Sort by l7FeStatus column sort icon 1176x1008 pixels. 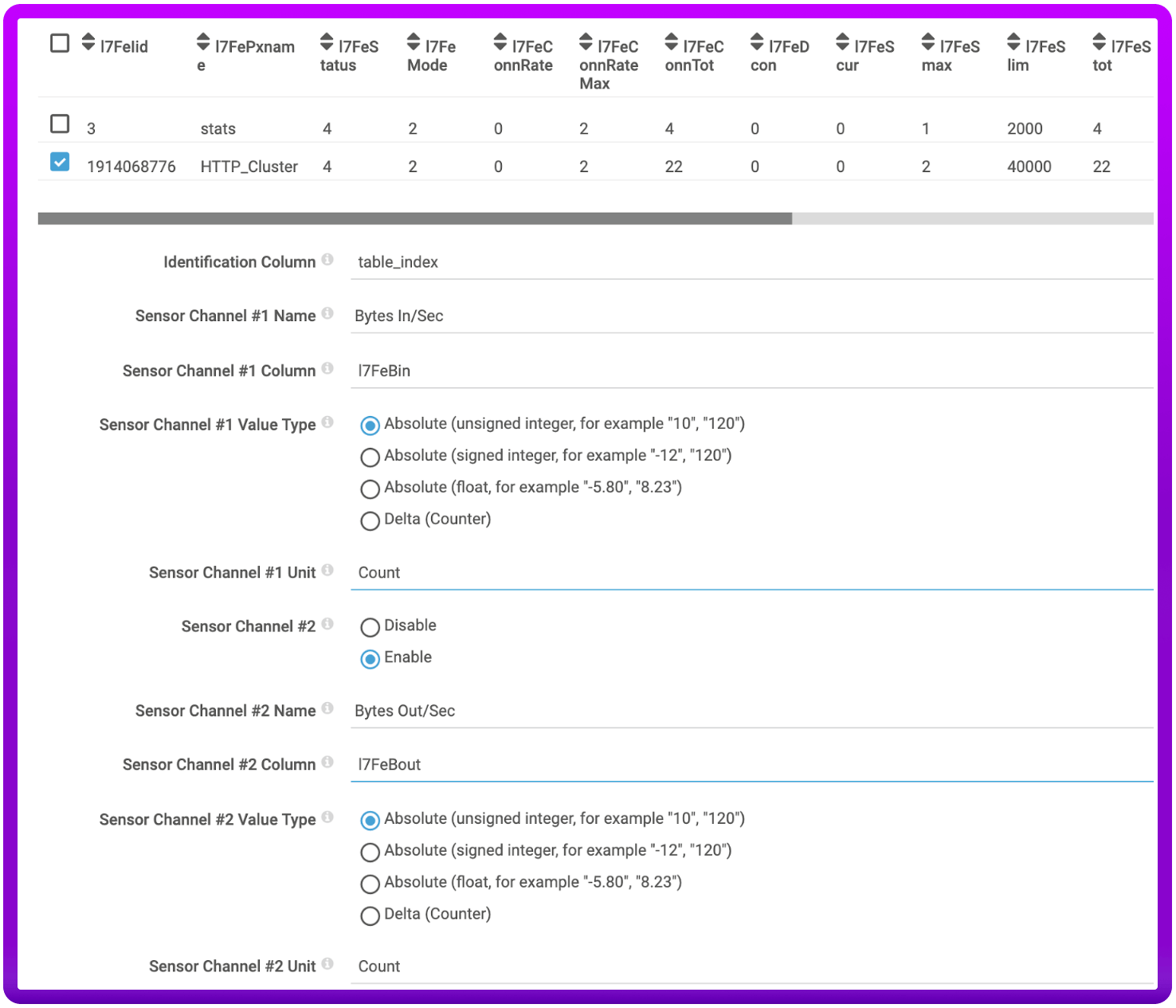(327, 42)
